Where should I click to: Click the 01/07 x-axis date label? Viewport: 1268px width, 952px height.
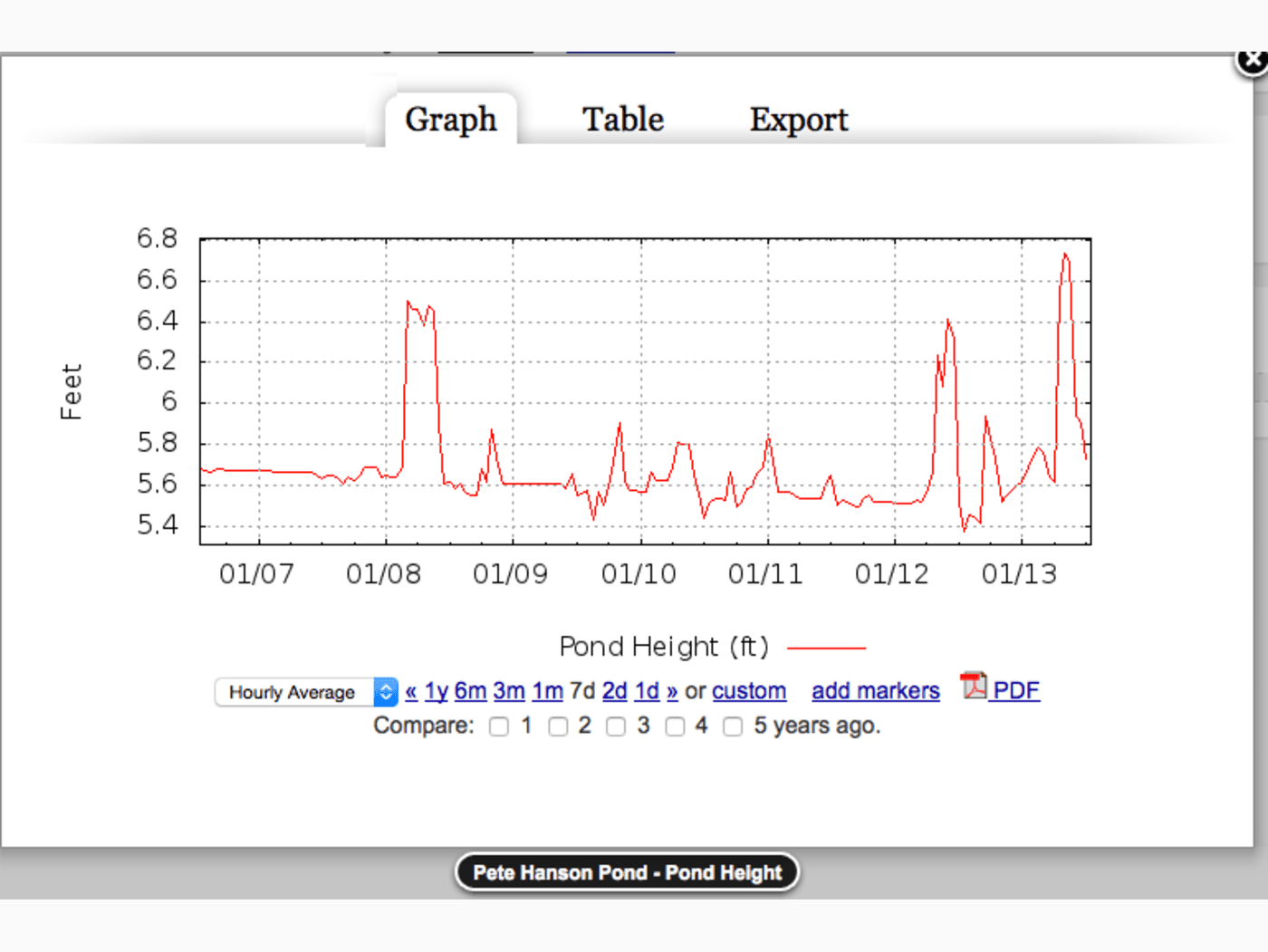tap(256, 574)
